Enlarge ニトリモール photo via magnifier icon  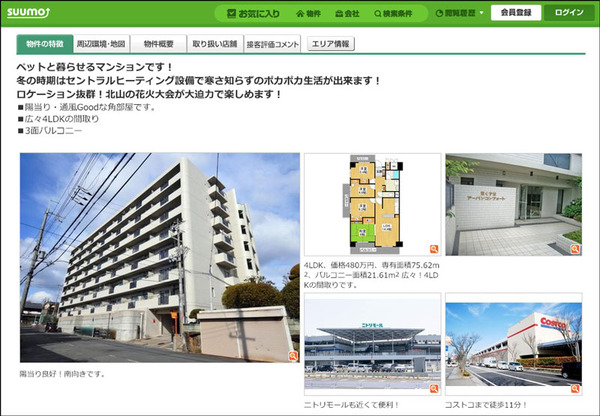click(435, 388)
